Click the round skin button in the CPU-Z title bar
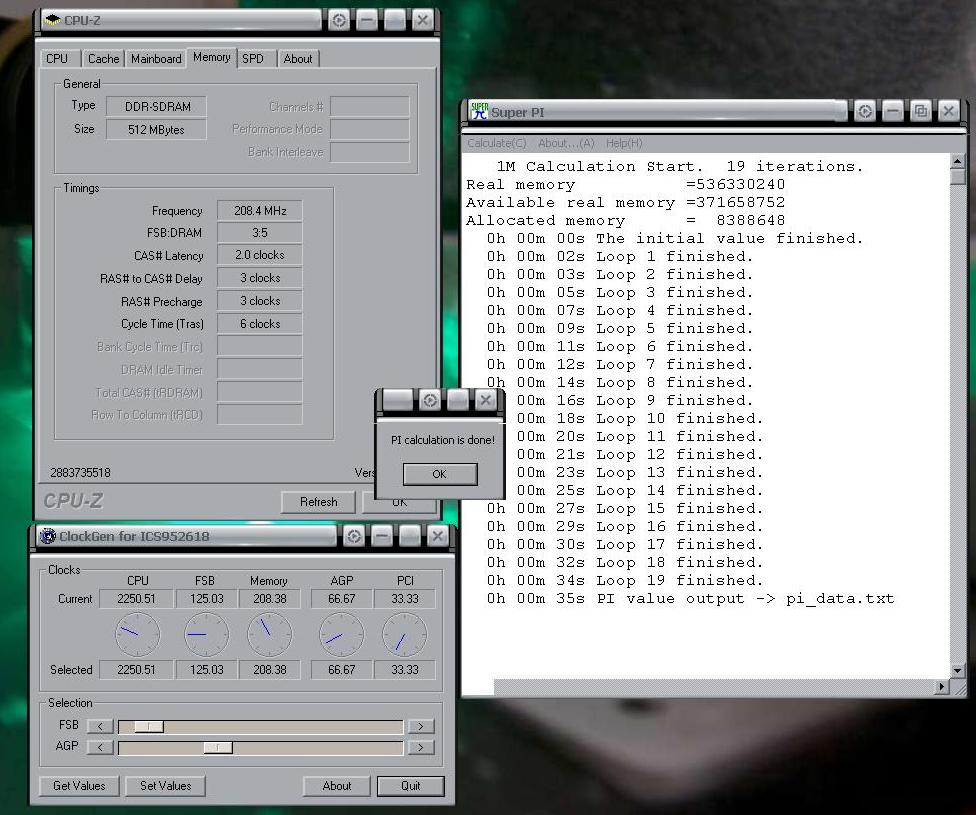The width and height of the screenshot is (976, 815). [339, 20]
